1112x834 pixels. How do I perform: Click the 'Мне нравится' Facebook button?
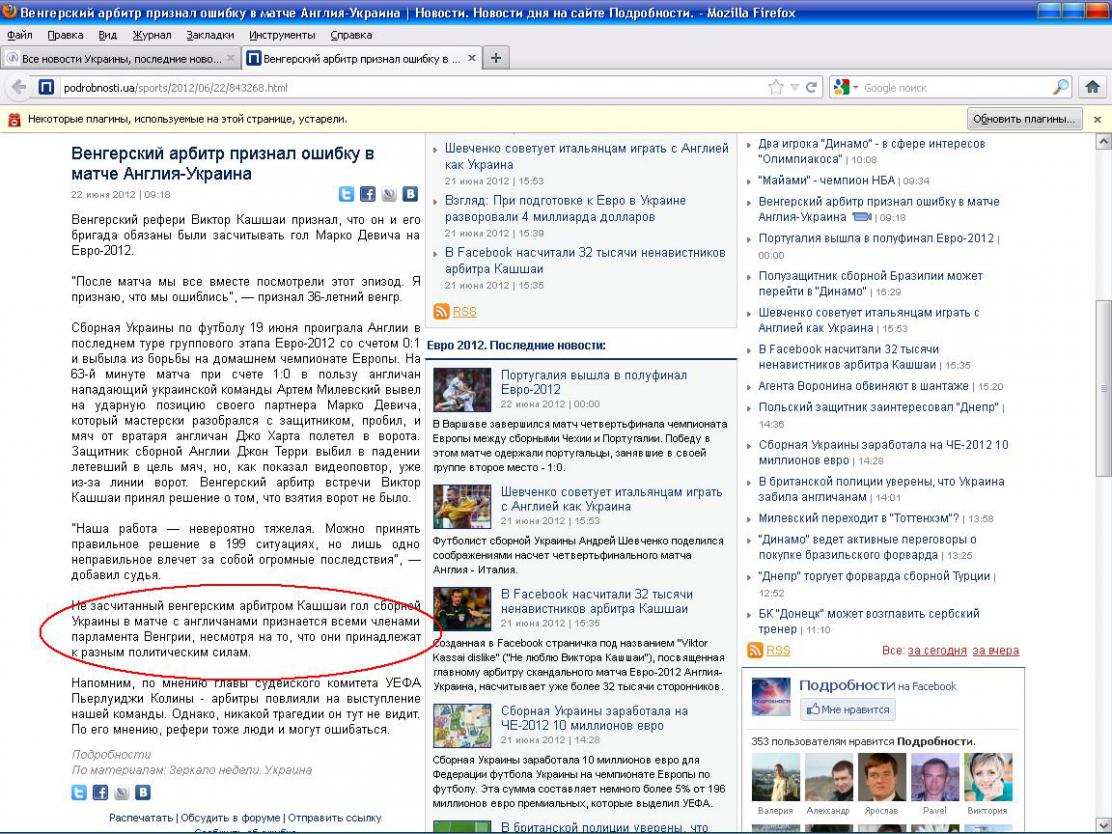(x=848, y=709)
